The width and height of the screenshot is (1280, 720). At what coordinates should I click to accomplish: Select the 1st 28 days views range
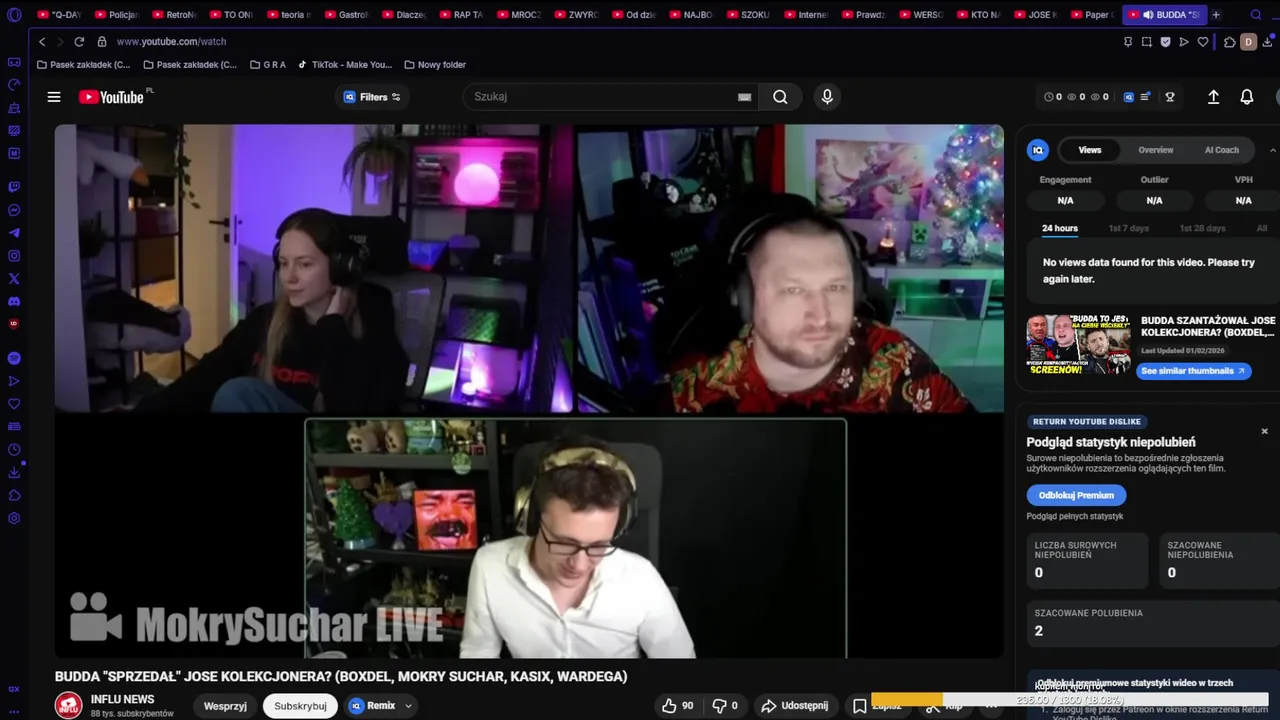click(x=1202, y=228)
